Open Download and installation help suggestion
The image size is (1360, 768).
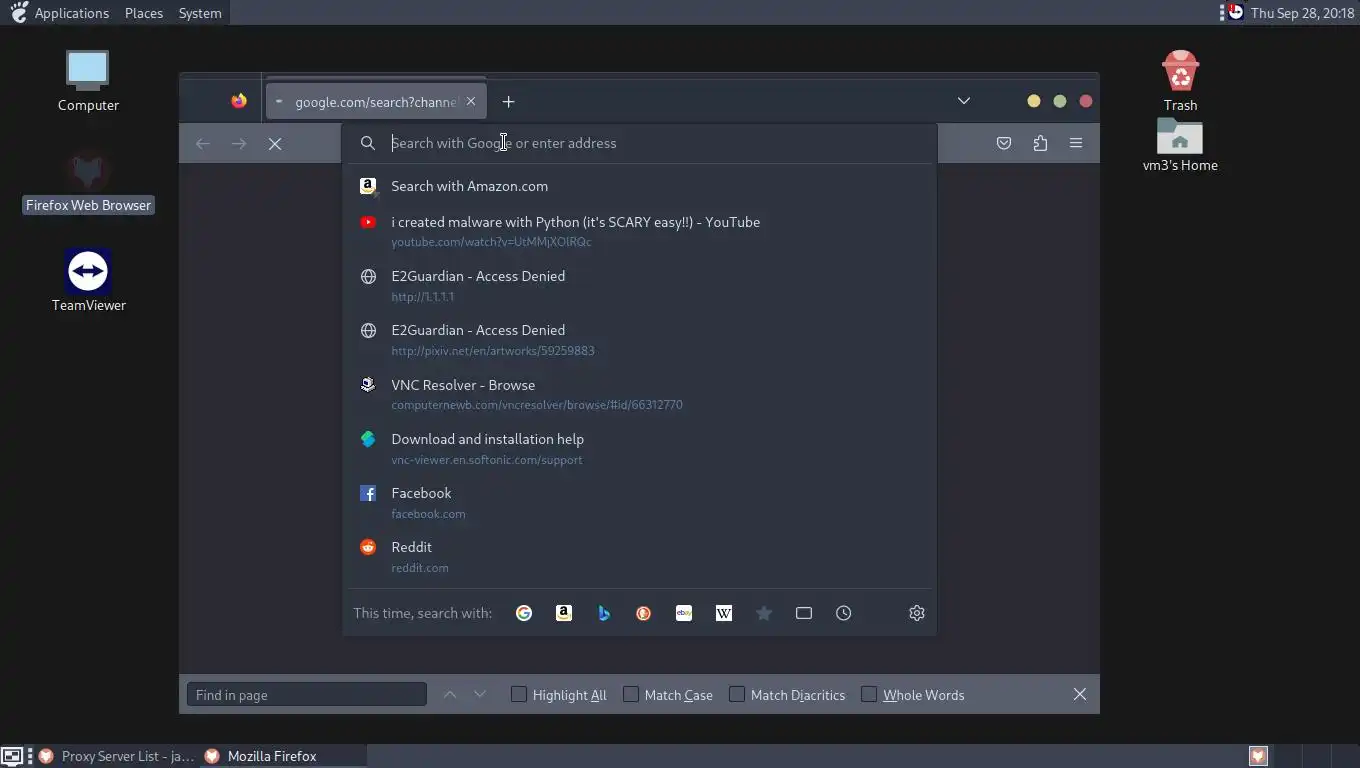pos(639,448)
